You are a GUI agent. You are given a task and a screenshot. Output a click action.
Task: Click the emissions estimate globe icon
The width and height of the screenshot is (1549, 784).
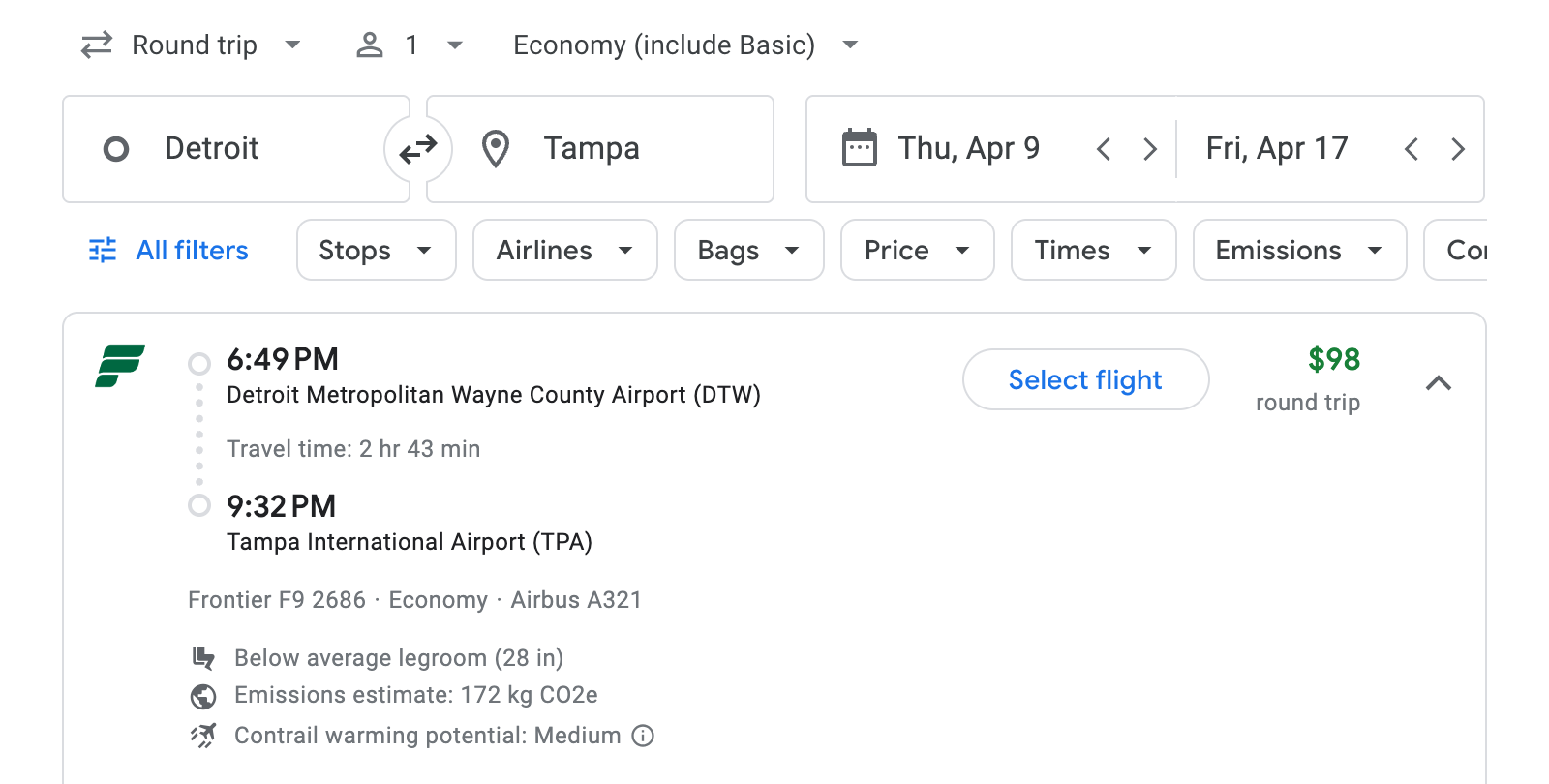click(203, 696)
